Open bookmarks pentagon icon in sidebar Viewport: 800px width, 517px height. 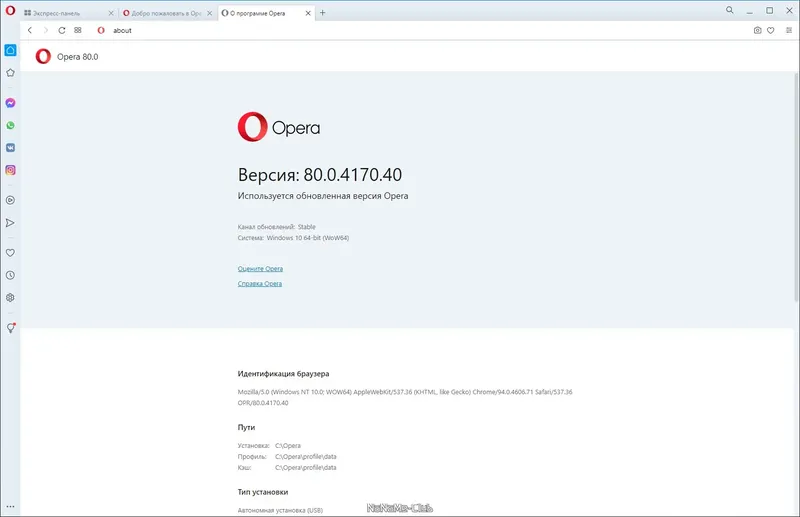click(10, 72)
